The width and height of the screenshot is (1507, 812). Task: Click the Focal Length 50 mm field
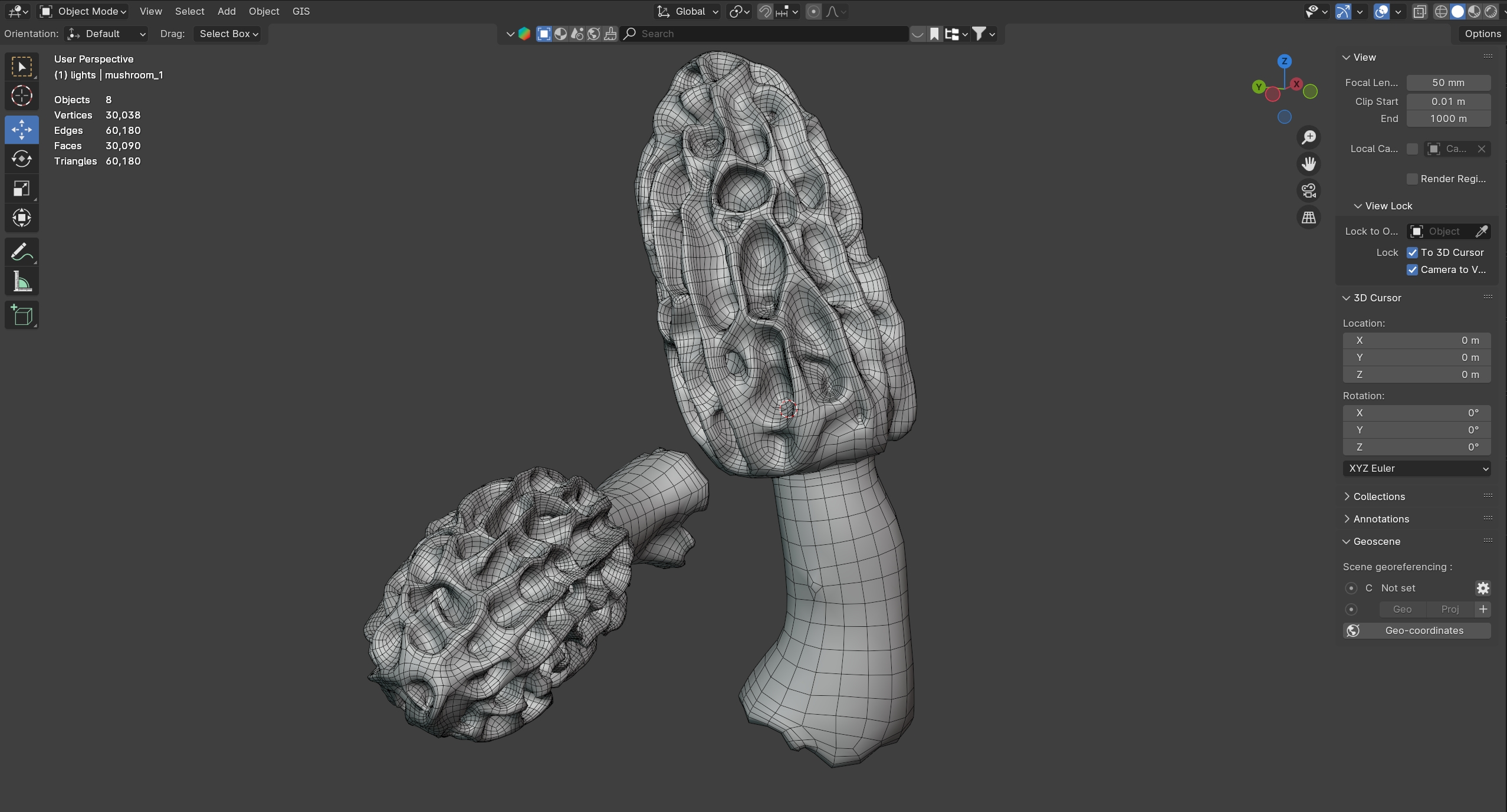pyautogui.click(x=1448, y=83)
